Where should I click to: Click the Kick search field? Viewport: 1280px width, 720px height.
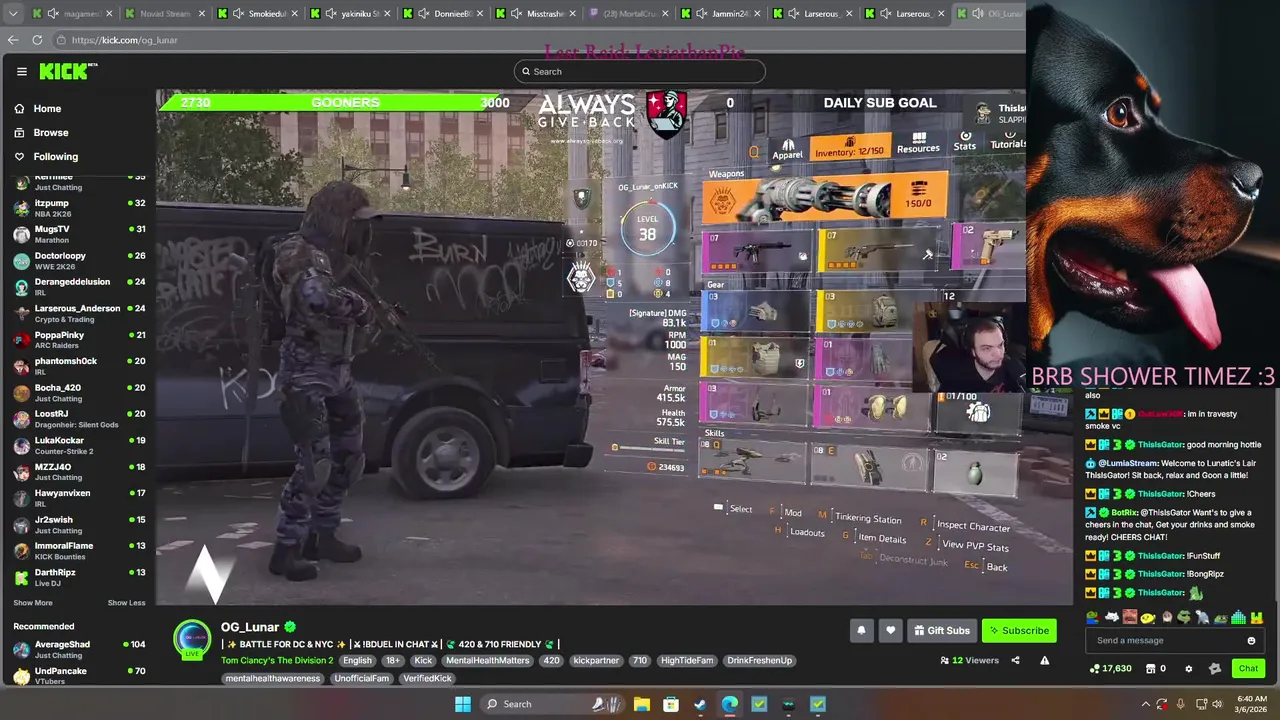coord(640,71)
